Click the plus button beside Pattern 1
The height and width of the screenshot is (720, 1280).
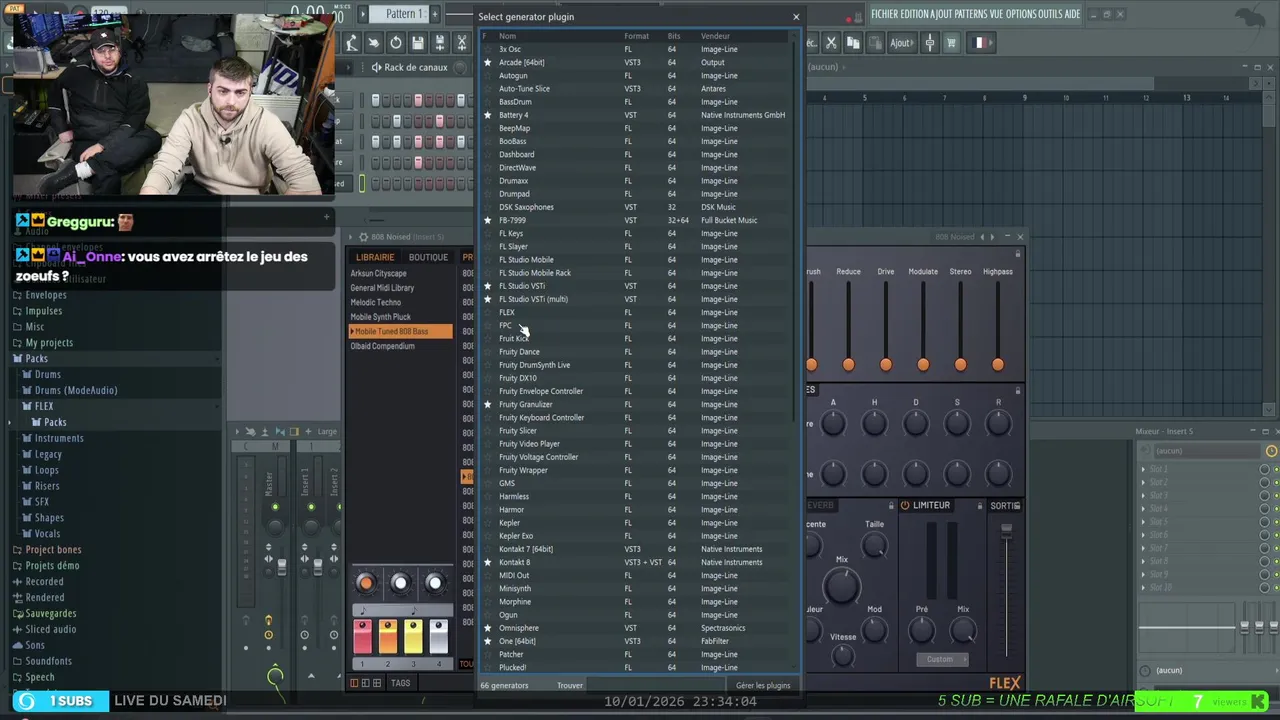[x=435, y=13]
